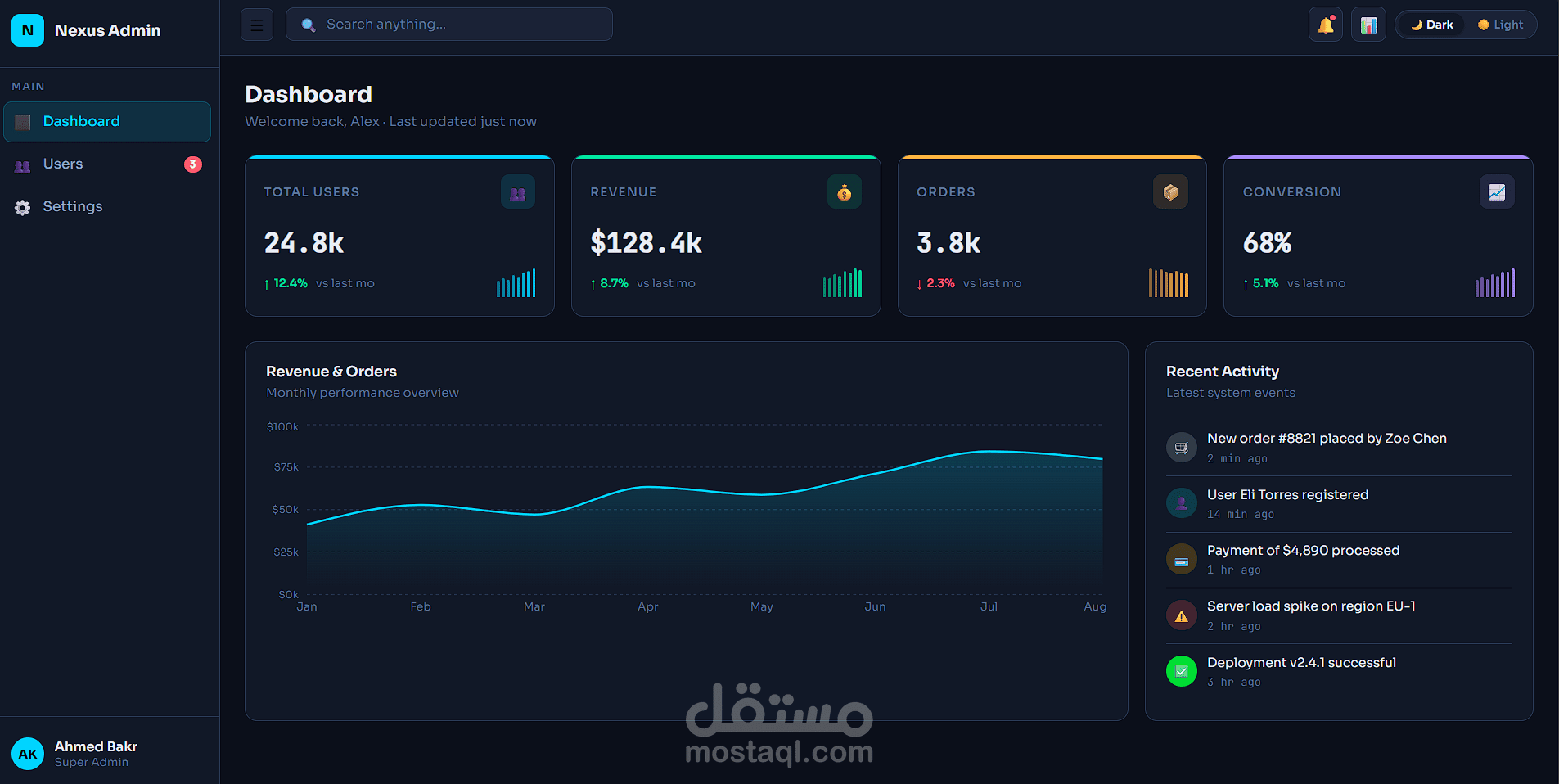Image resolution: width=1559 pixels, height=784 pixels.
Task: Open User Eli Torres registered entry
Action: (x=1339, y=504)
